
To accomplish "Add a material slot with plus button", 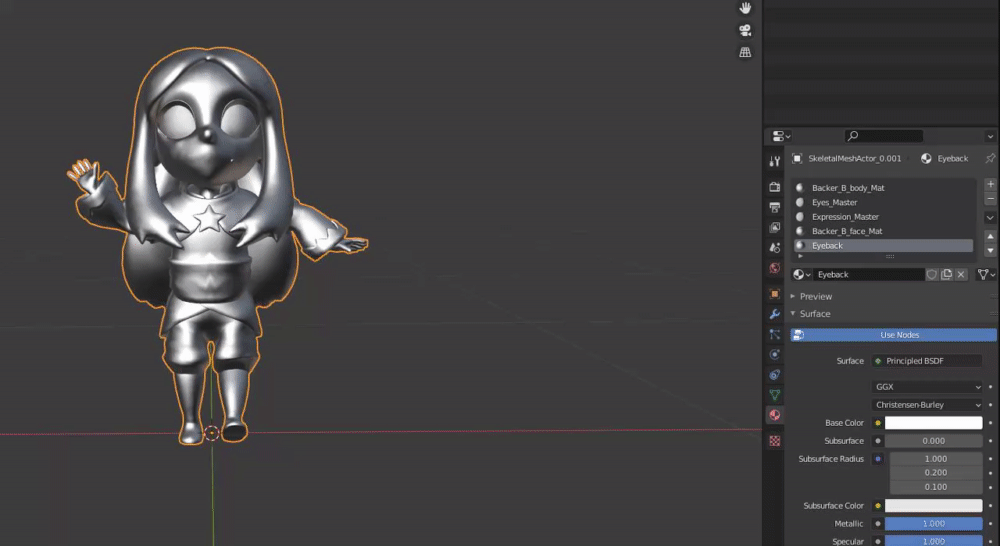I will click(x=990, y=184).
